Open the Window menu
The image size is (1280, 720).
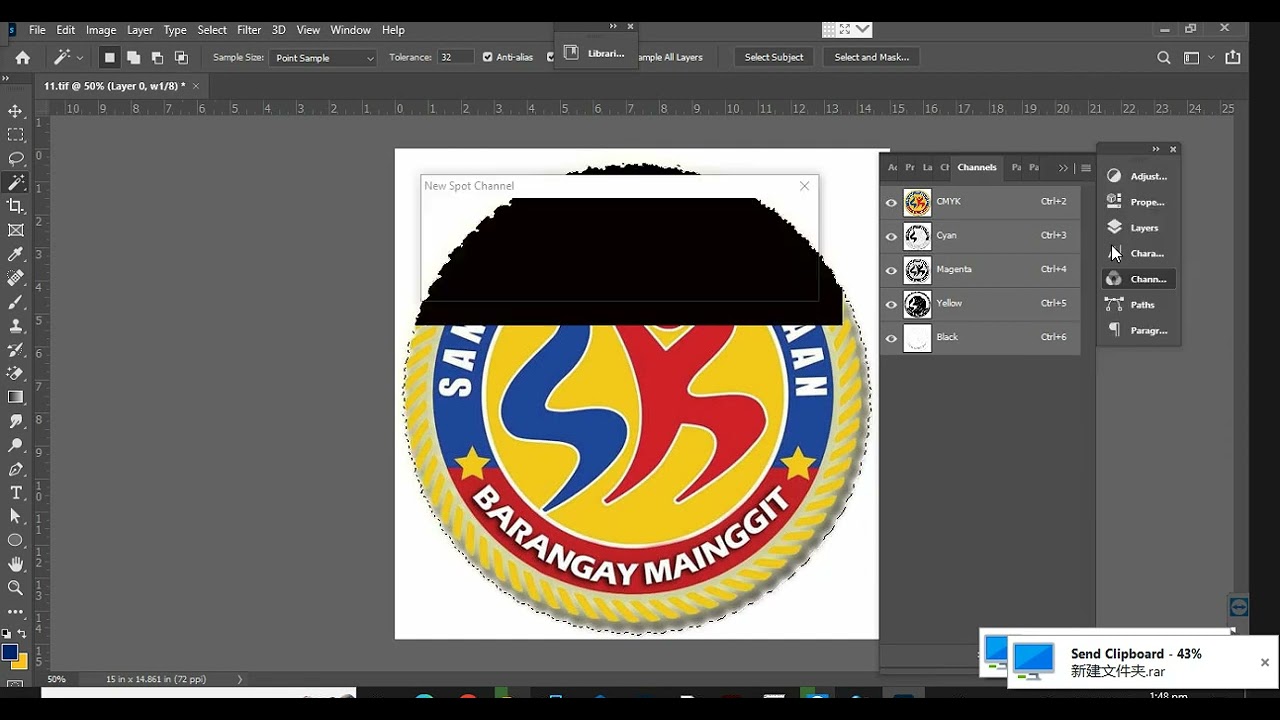[350, 30]
